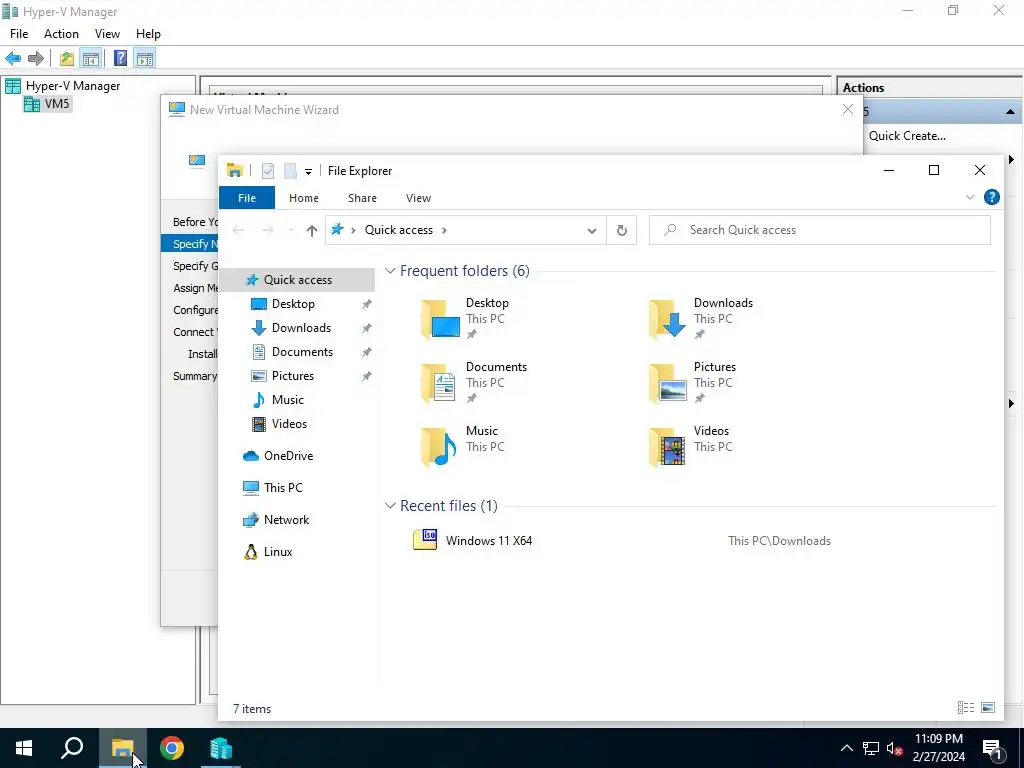Image resolution: width=1024 pixels, height=768 pixels.
Task: Click the blue help icon in Hyper-V toolbar
Action: click(120, 59)
